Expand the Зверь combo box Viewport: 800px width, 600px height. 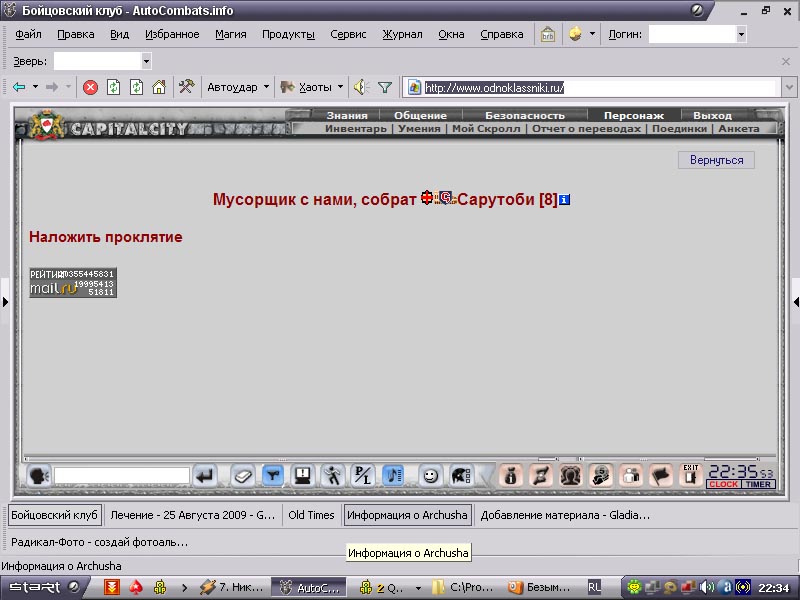point(146,62)
